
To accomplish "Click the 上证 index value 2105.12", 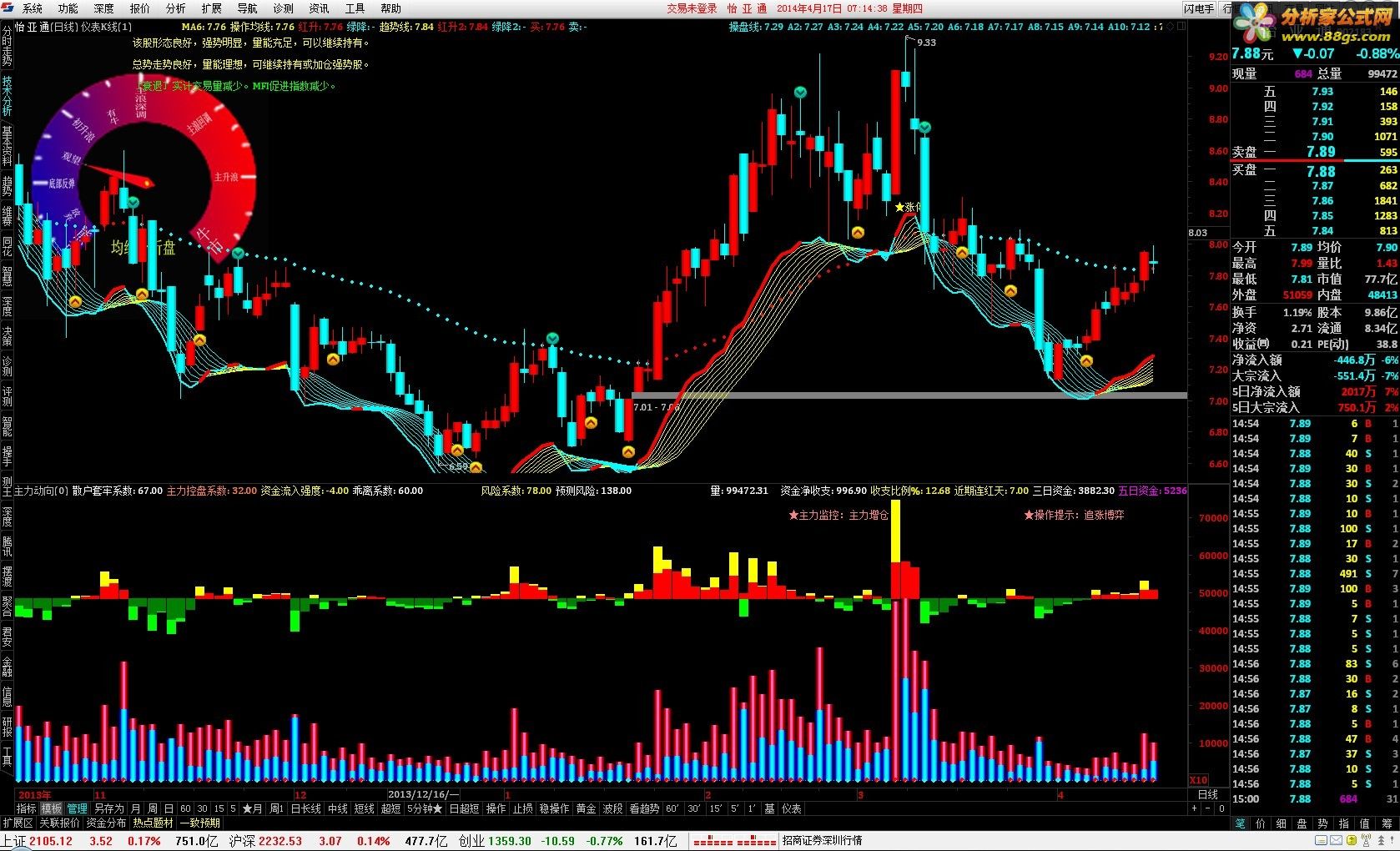I will coord(51,841).
